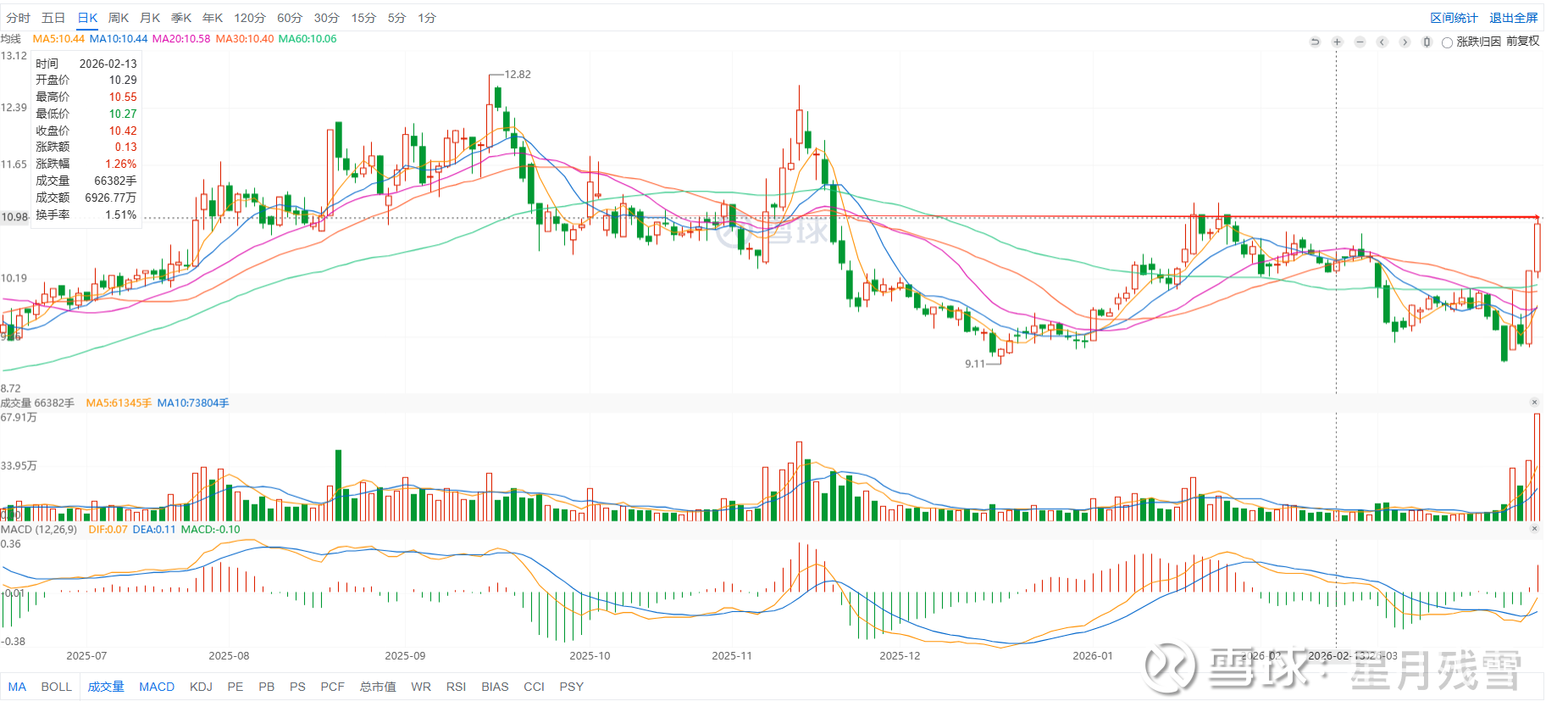Screen dimensions: 1568x718
Task: Toggle the 成交量 indicator at the bottom bar
Action: pos(106,687)
